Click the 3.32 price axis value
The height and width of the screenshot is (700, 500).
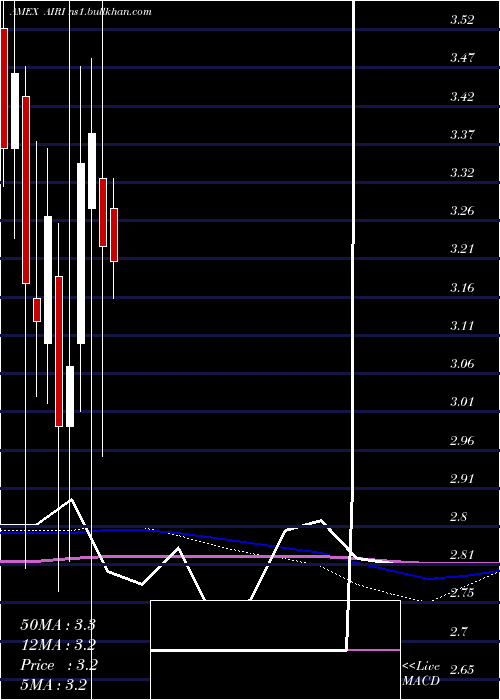(462, 172)
